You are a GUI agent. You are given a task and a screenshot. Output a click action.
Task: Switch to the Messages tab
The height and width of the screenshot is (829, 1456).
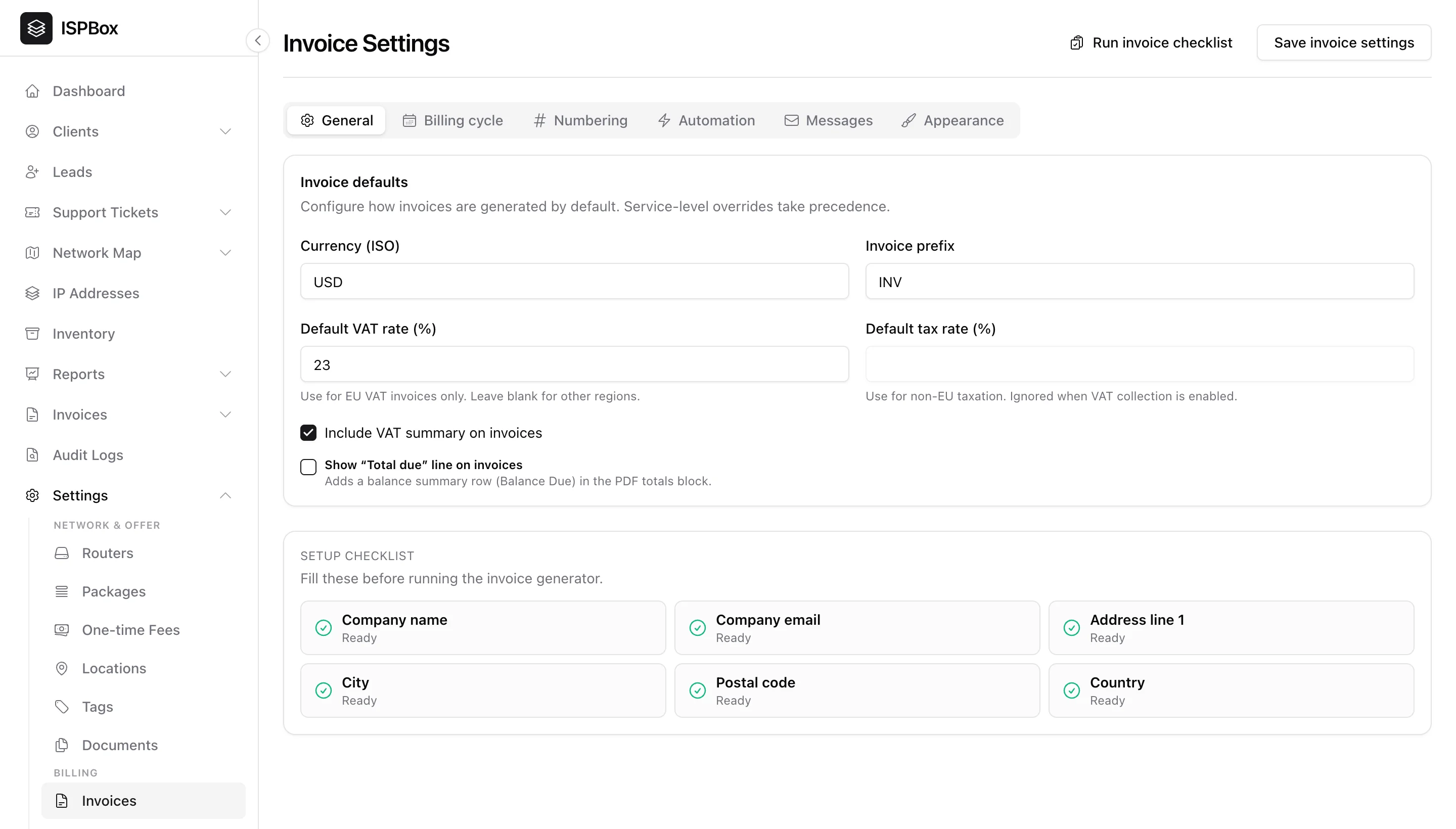pyautogui.click(x=829, y=120)
